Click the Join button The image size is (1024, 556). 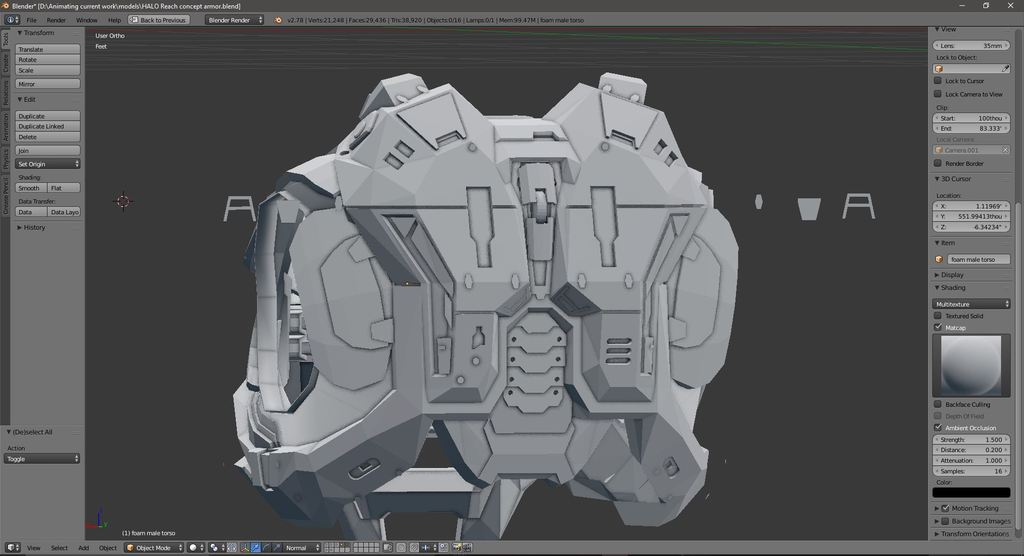pos(48,150)
